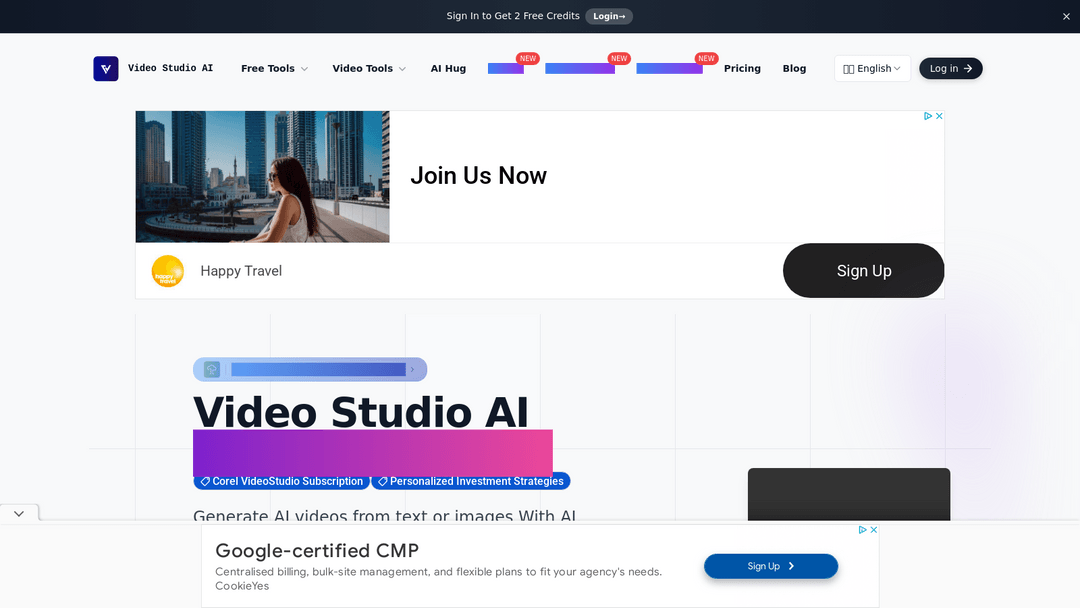1080x608 pixels.
Task: Expand the Video Tools menu
Action: (369, 68)
